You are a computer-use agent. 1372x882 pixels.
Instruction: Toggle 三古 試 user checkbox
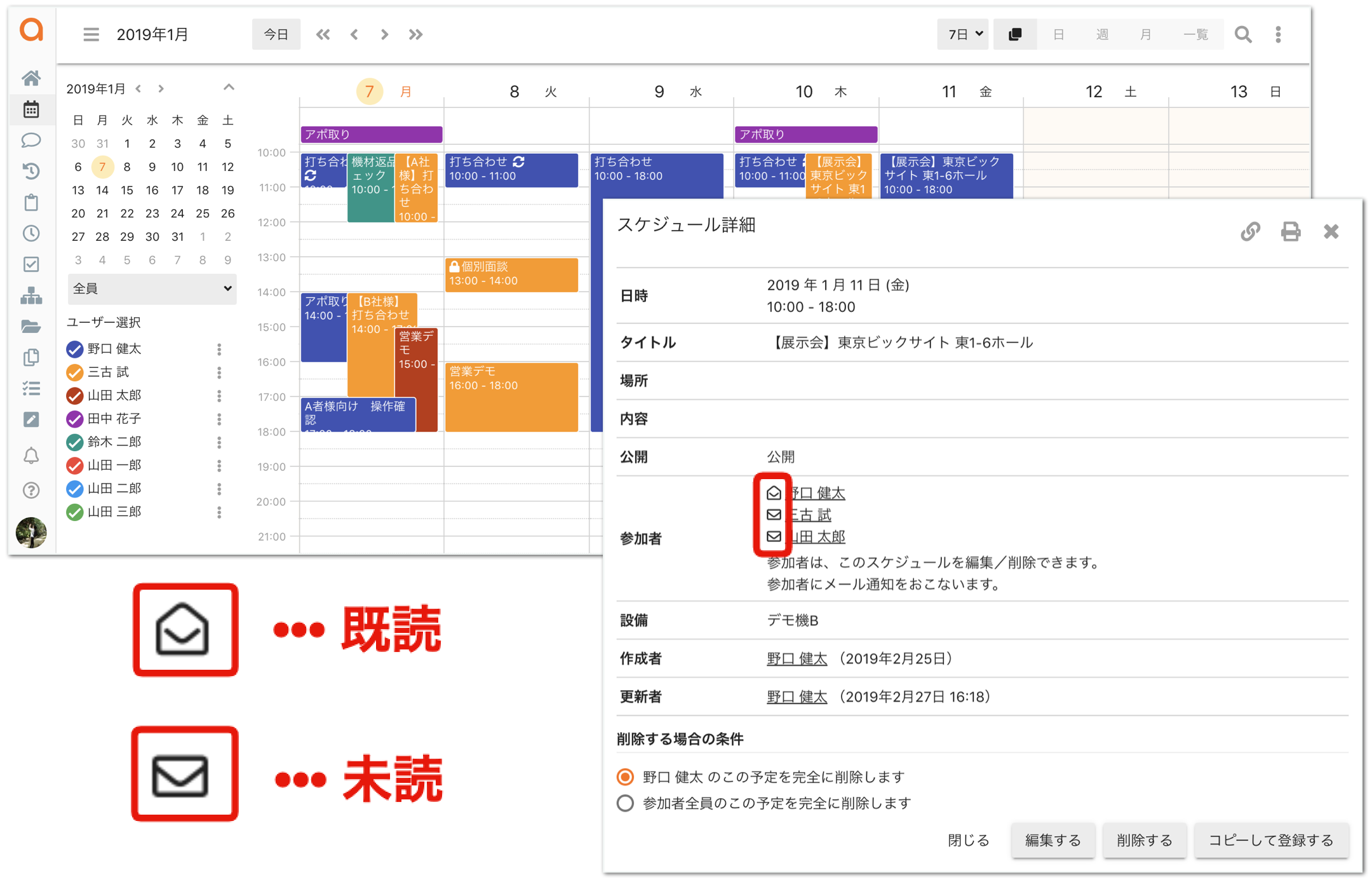pos(74,372)
